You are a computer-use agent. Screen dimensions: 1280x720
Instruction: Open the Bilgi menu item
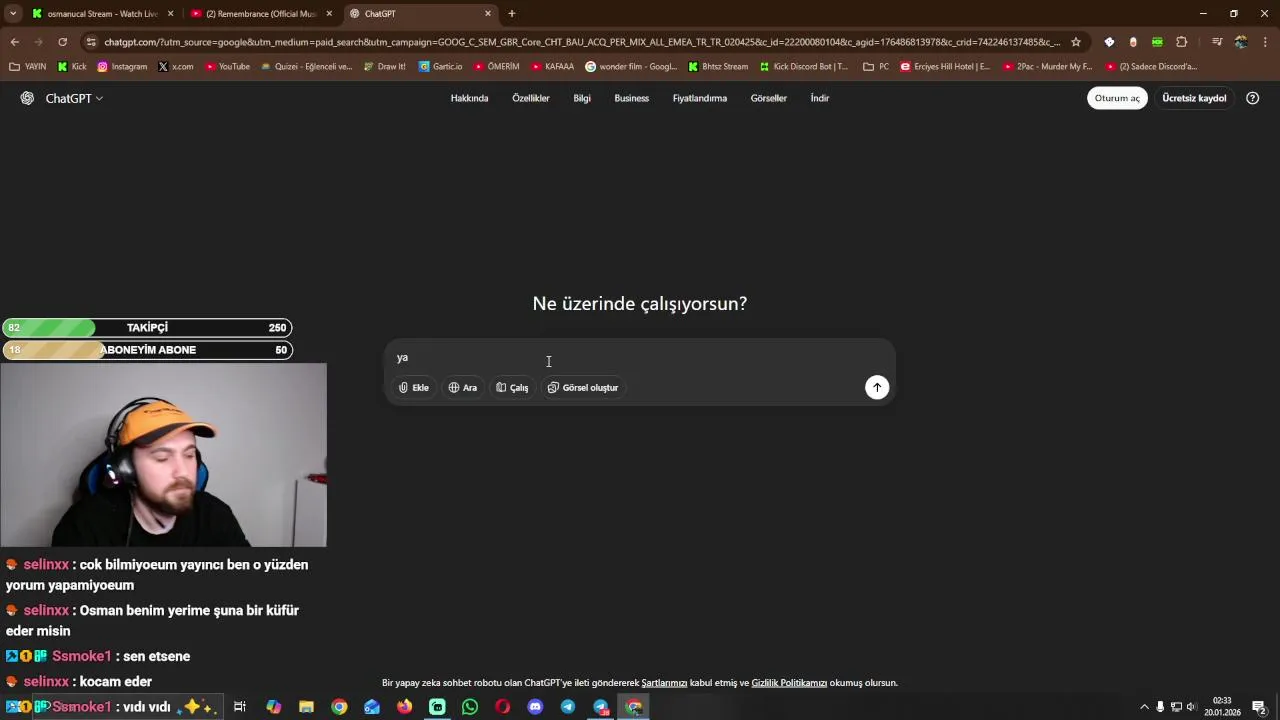point(582,98)
